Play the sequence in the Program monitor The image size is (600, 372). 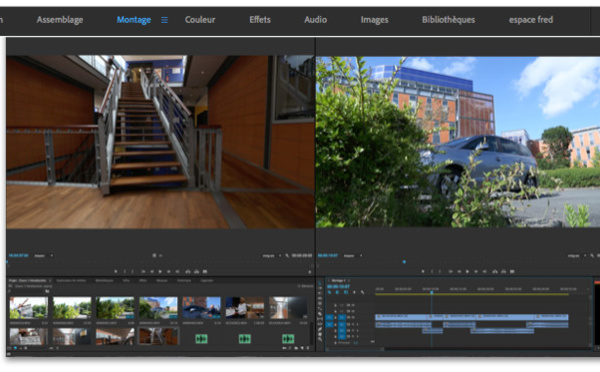468,271
